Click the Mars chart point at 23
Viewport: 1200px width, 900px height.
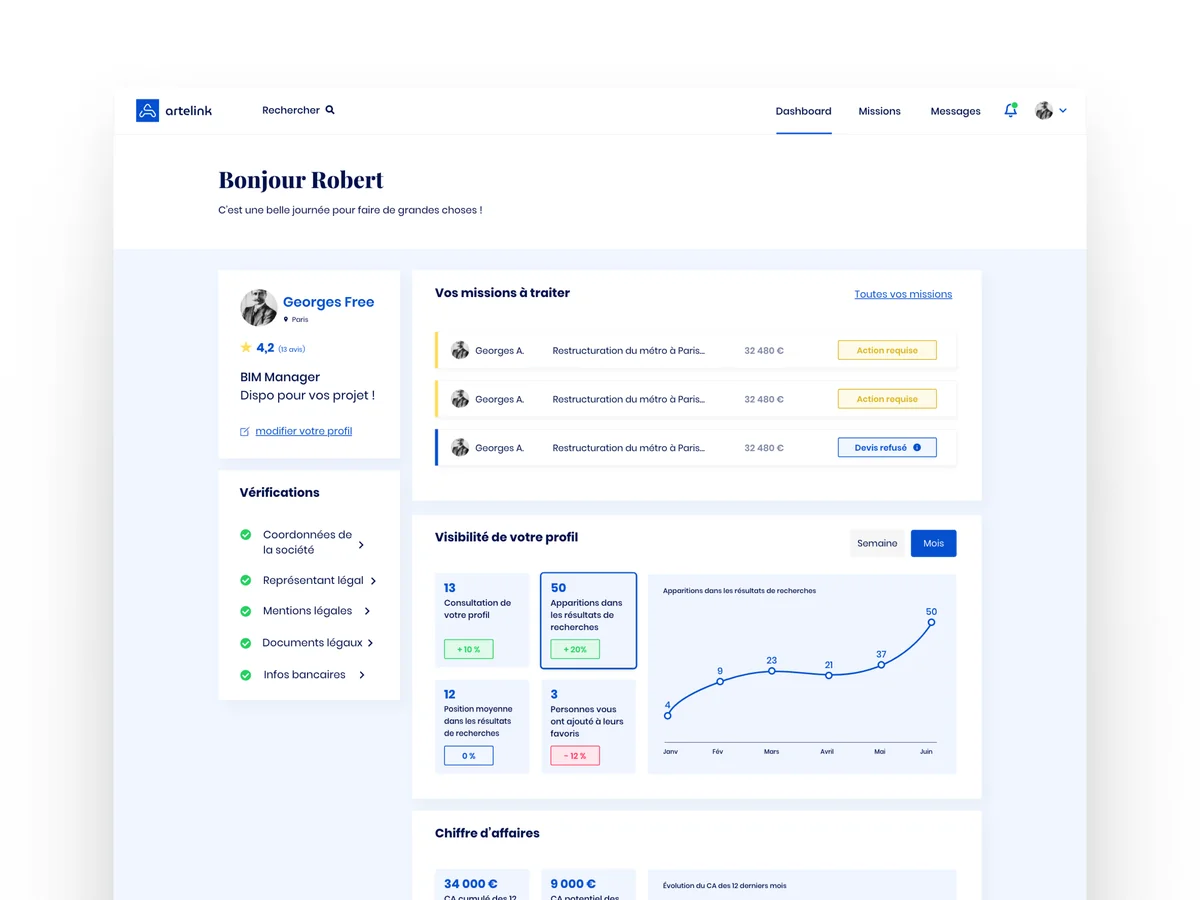click(771, 671)
